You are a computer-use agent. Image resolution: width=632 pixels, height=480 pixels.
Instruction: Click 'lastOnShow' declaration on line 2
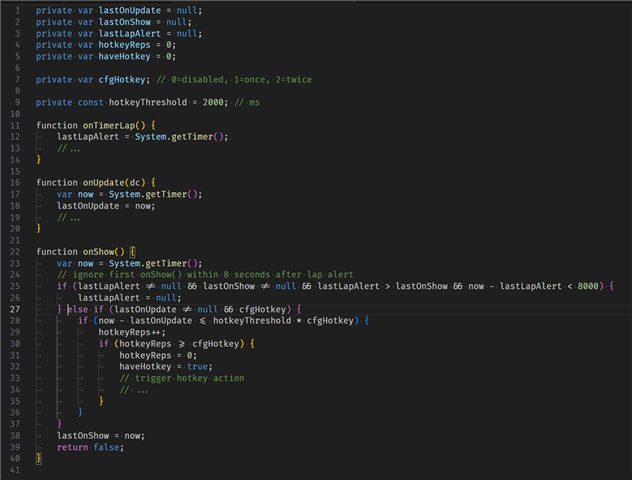[x=125, y=22]
